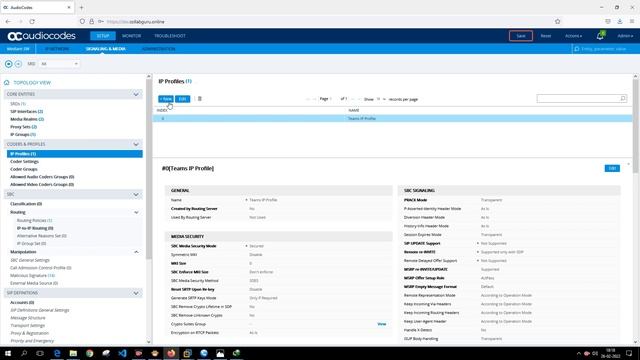Click the New button to add IP Profile

point(166,99)
